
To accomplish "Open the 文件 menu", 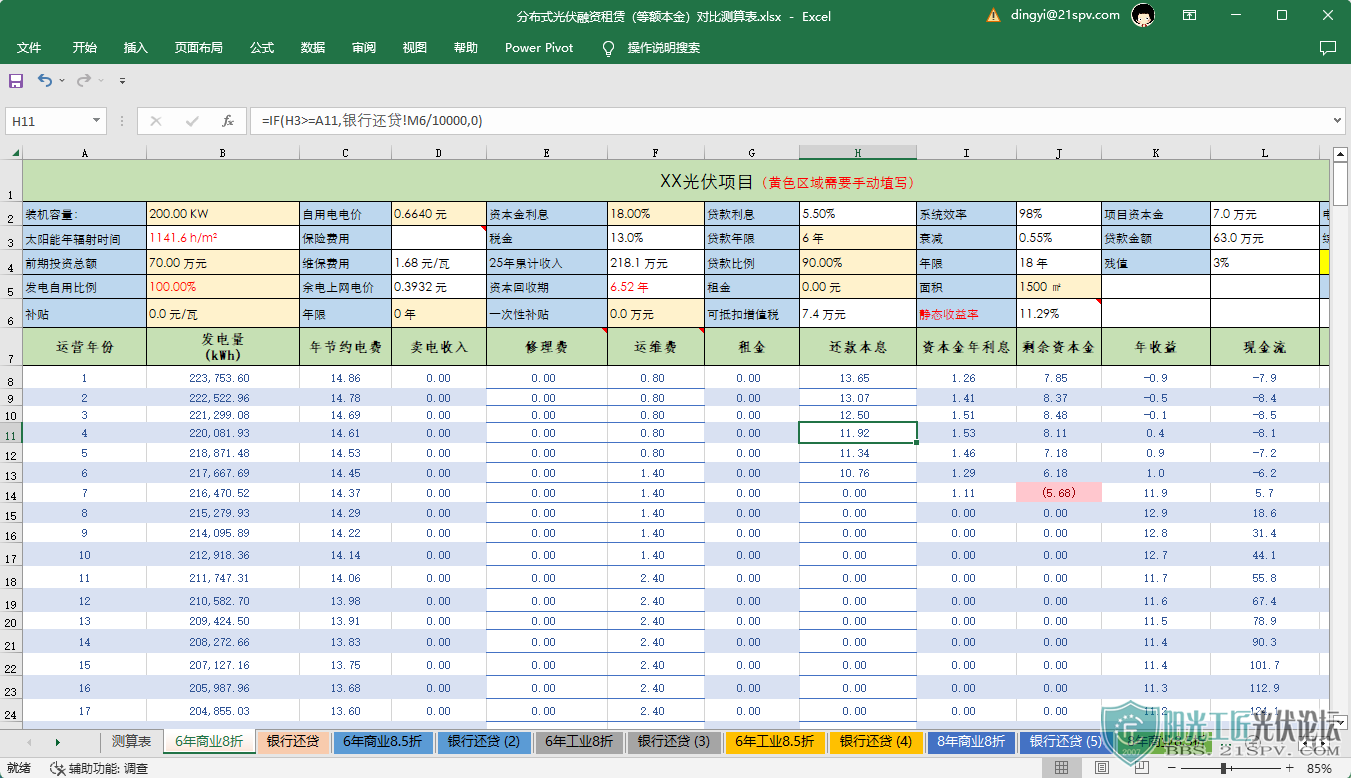I will tap(29, 48).
